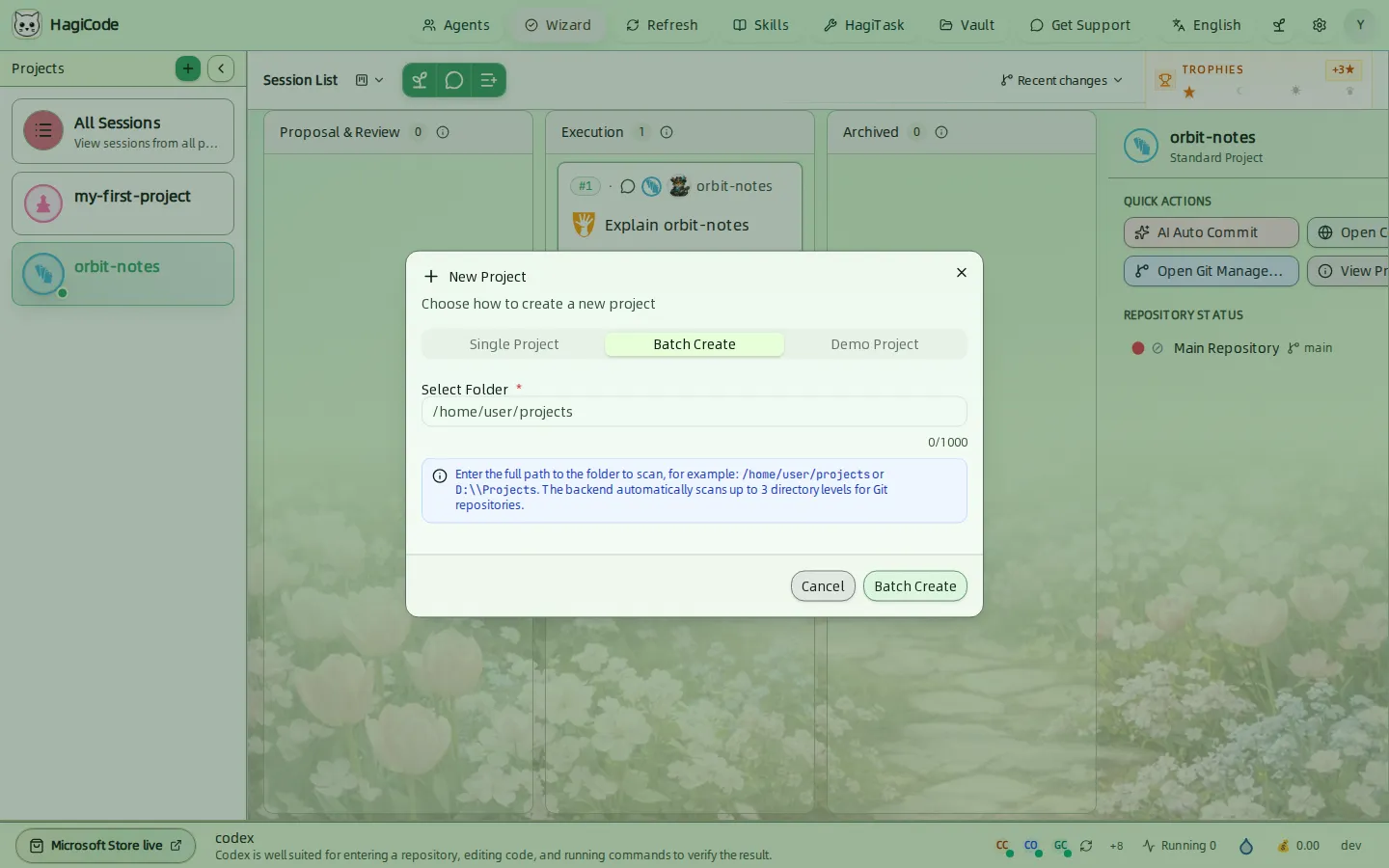
Task: Switch to the Single Project tab
Action: (x=514, y=344)
